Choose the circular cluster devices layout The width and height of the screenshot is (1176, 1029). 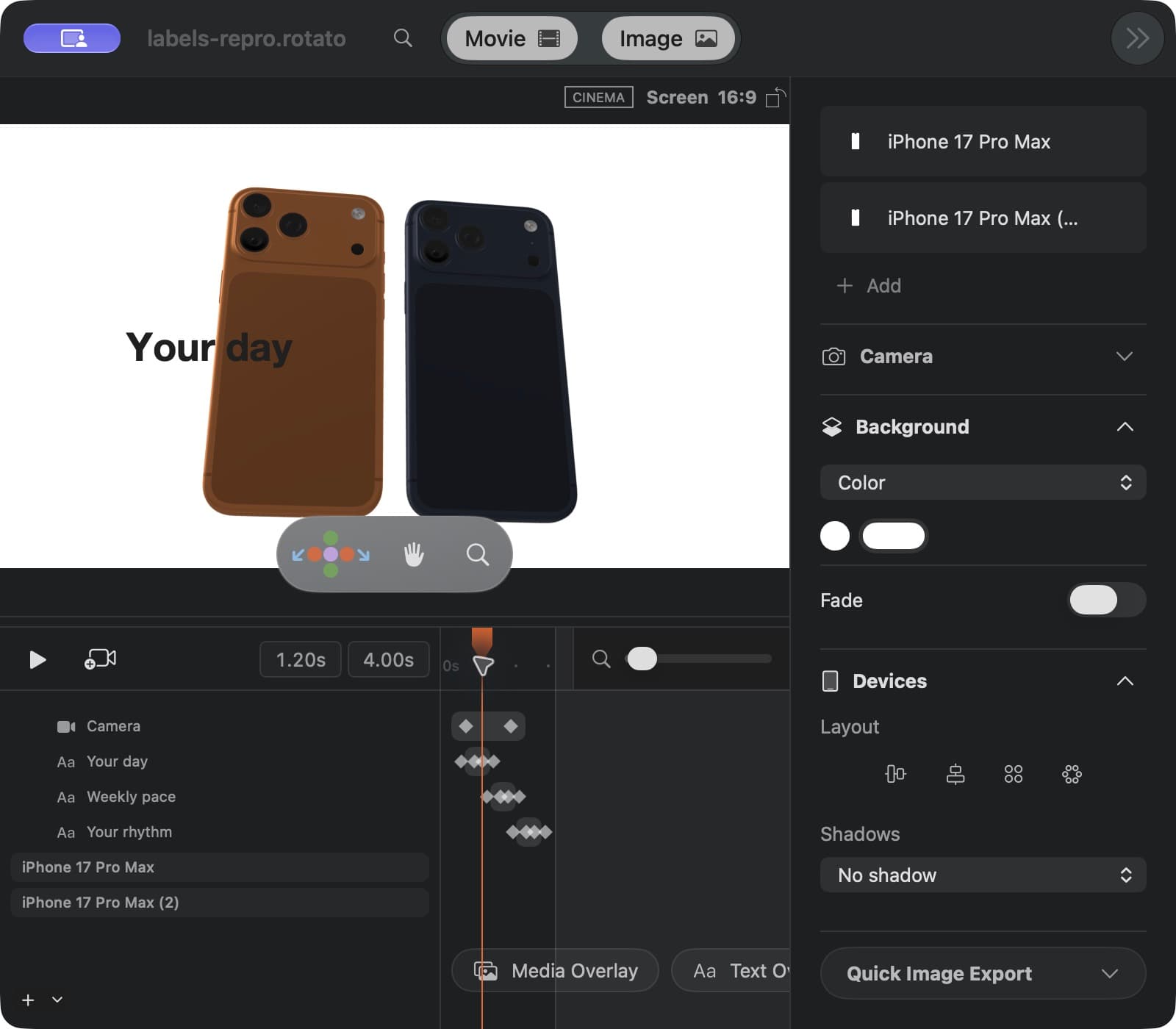tap(1072, 774)
